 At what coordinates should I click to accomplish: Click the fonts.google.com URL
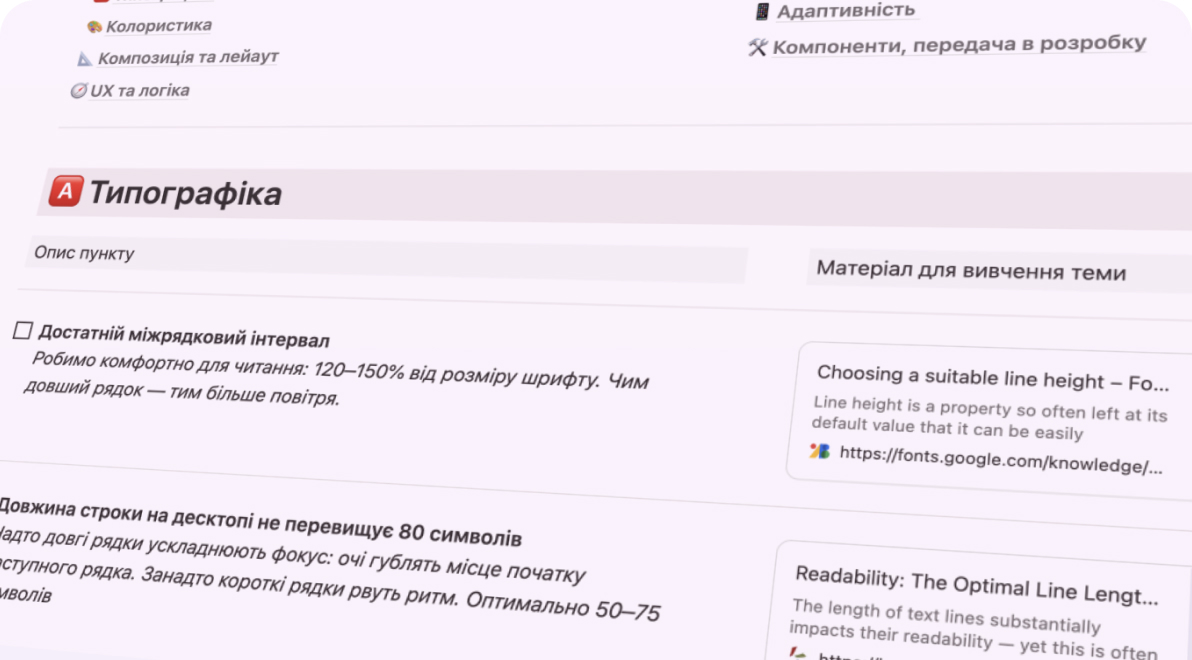coord(1001,460)
